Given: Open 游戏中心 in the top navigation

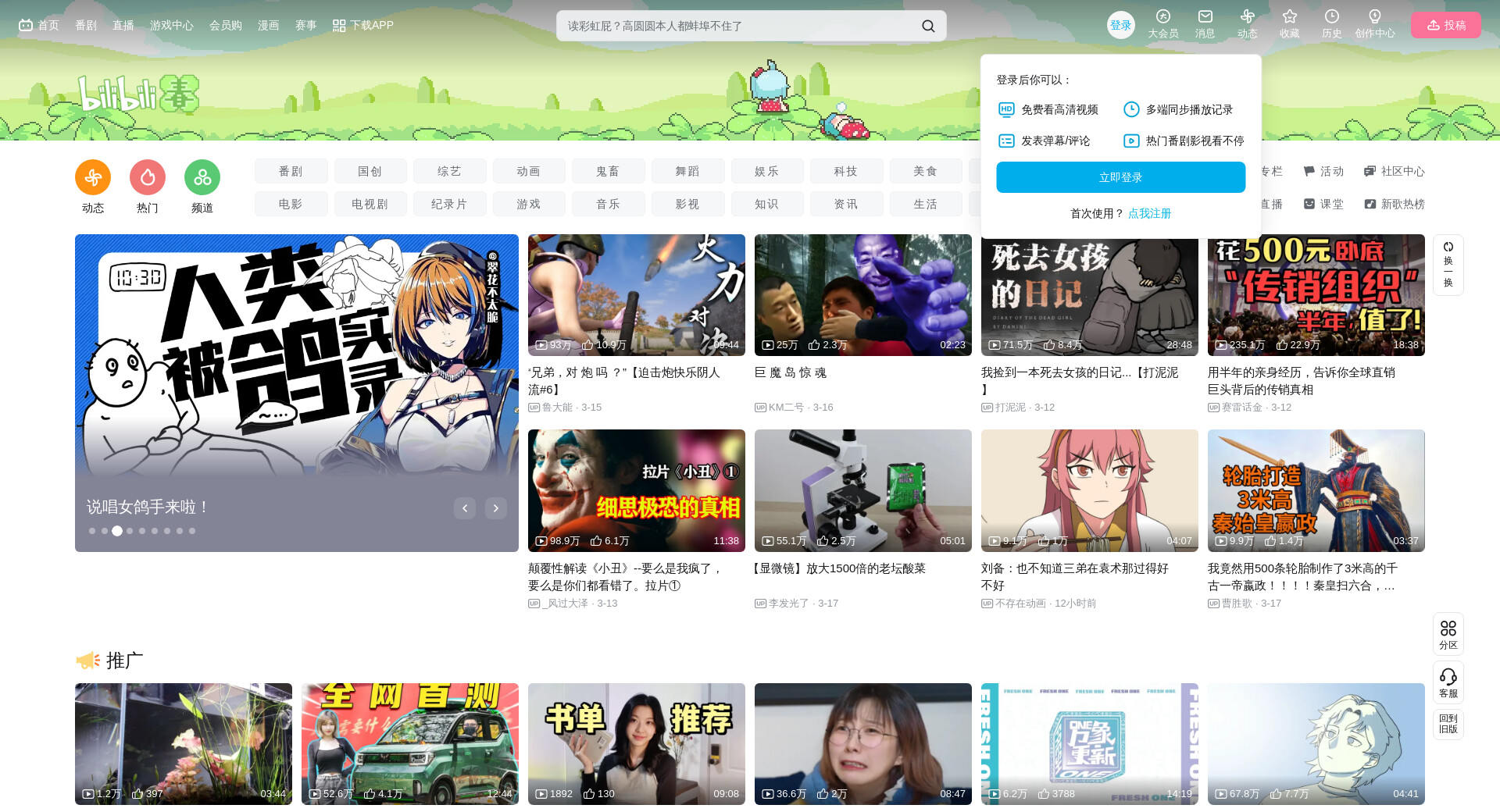Looking at the screenshot, I should tap(172, 25).
